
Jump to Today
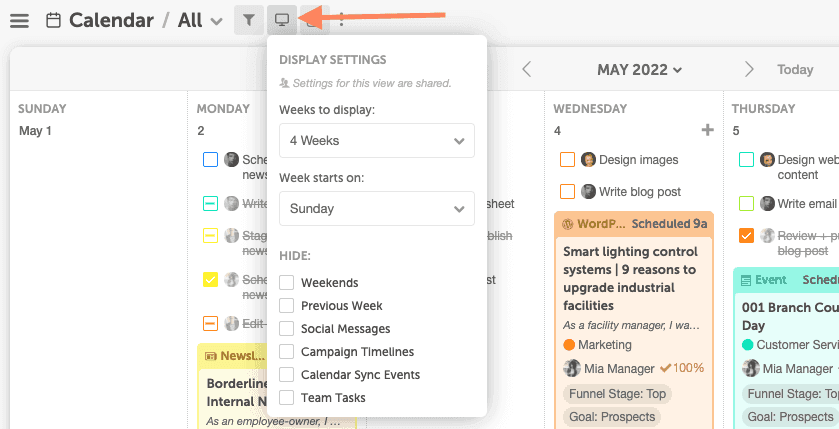795,70
